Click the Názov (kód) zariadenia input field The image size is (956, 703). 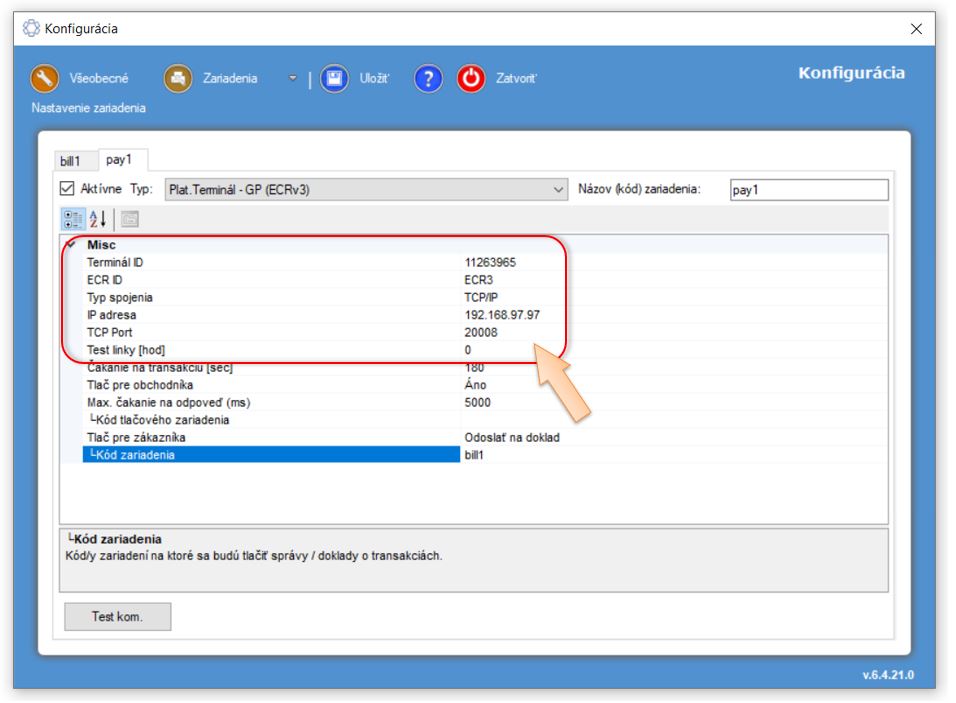pos(807,190)
